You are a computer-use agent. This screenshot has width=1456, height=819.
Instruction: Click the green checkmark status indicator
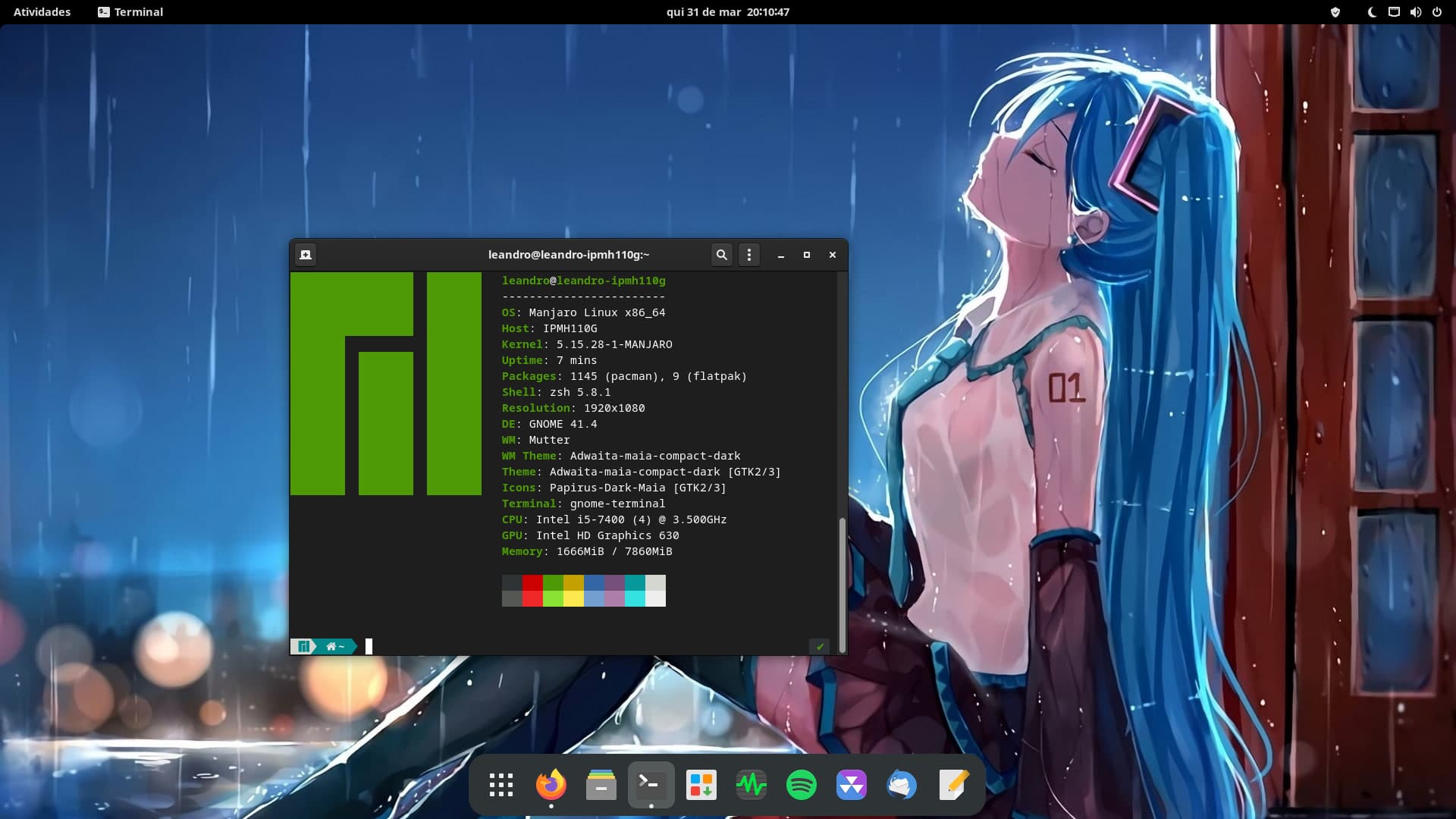820,646
